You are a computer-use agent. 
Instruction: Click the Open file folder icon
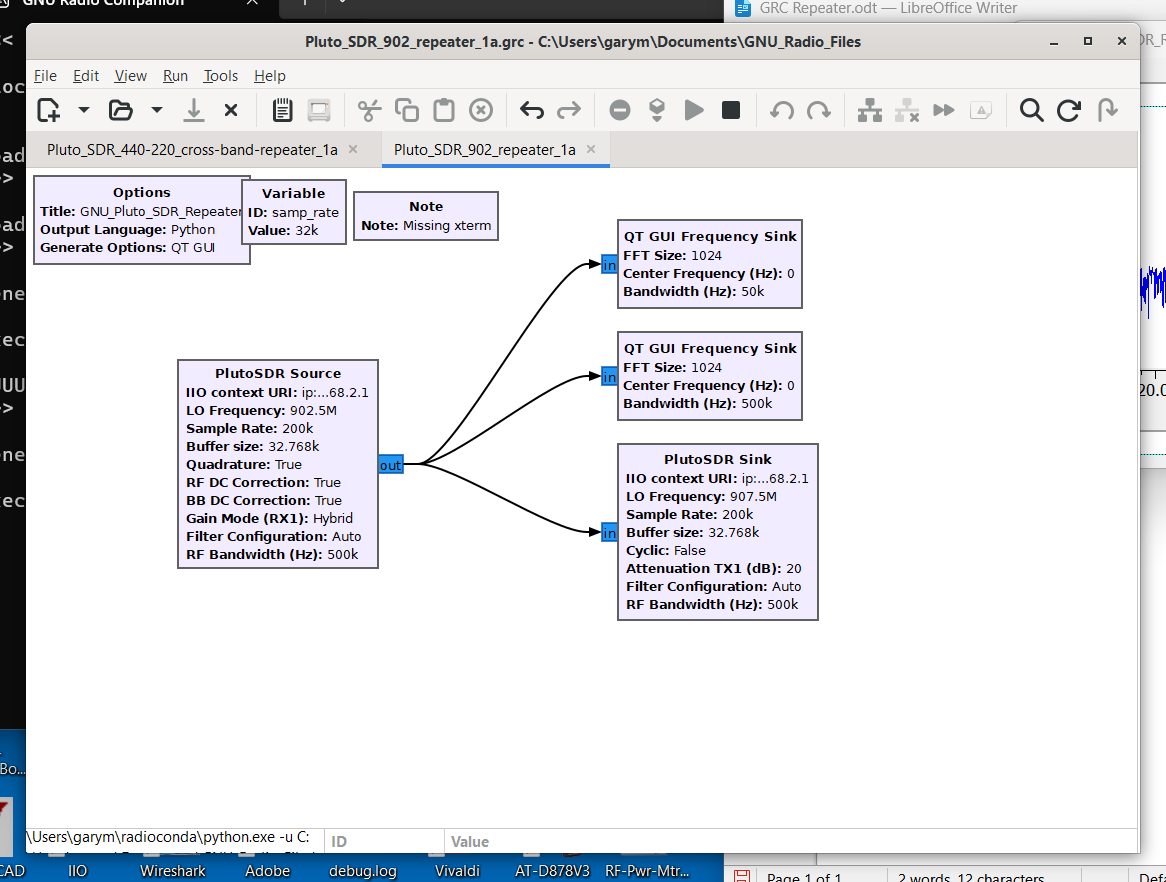point(121,110)
